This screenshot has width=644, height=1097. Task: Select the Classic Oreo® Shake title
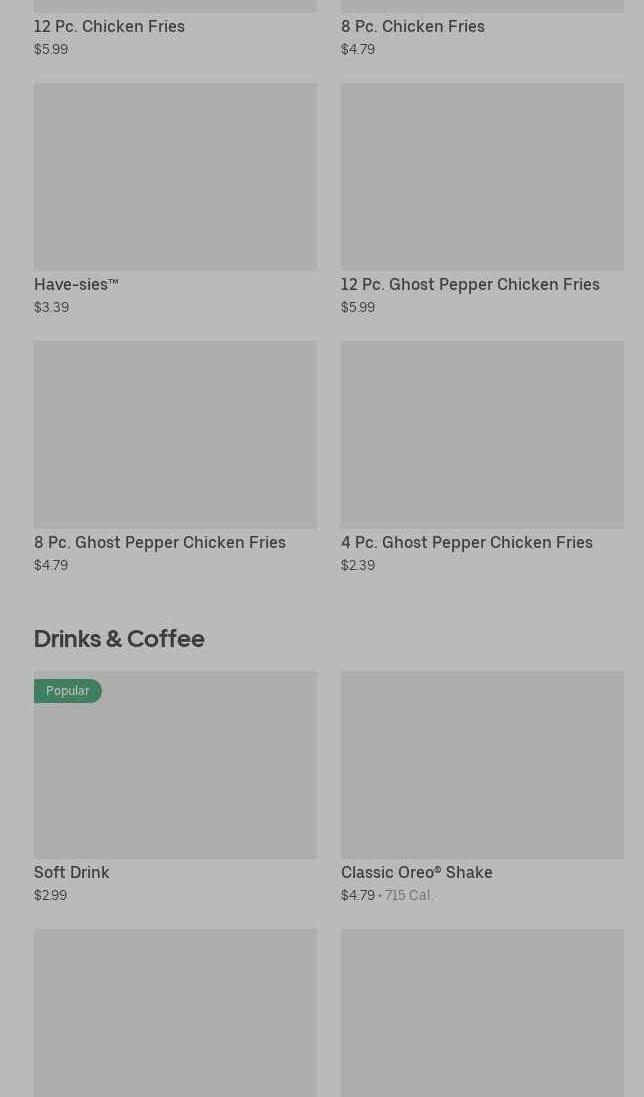tap(416, 873)
